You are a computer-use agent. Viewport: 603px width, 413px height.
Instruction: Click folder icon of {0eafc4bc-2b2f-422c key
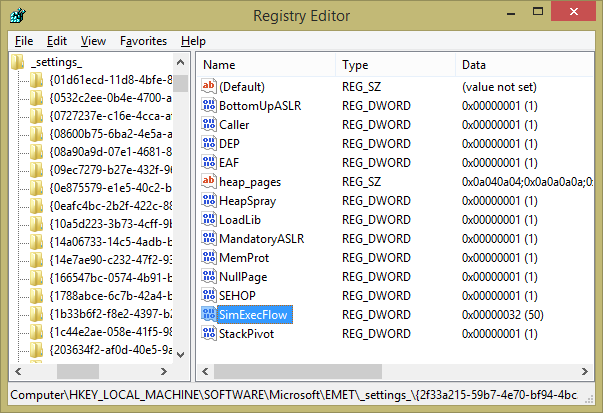[37, 206]
